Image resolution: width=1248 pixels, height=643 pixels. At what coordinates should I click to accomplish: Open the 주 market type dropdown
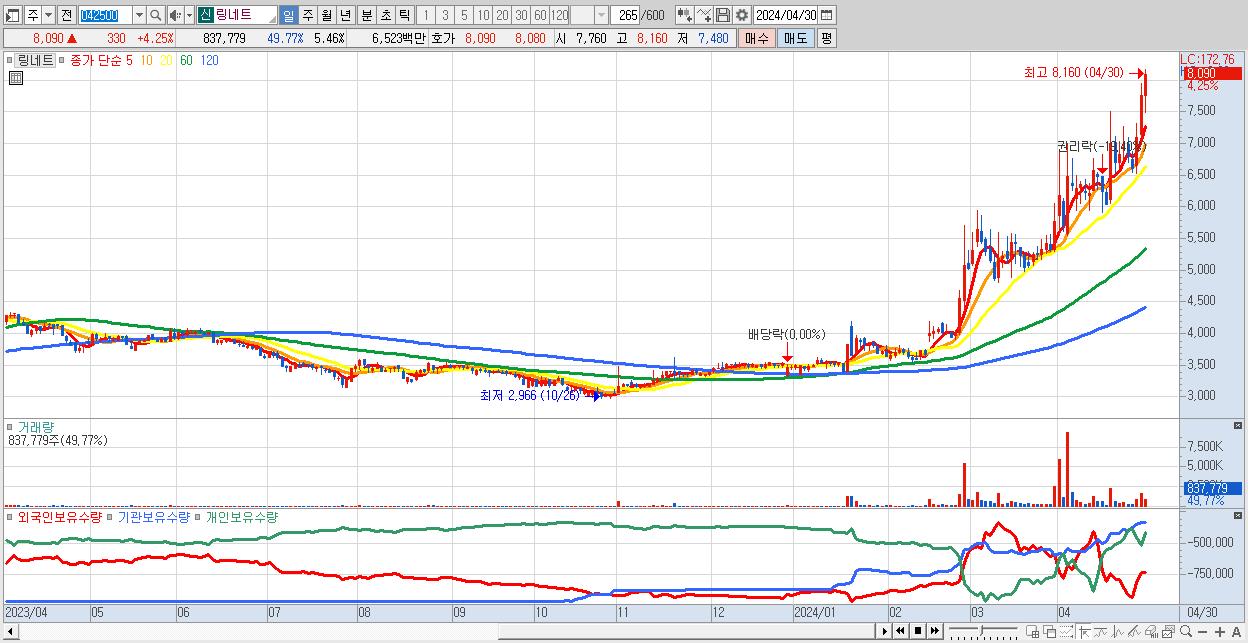coord(48,15)
